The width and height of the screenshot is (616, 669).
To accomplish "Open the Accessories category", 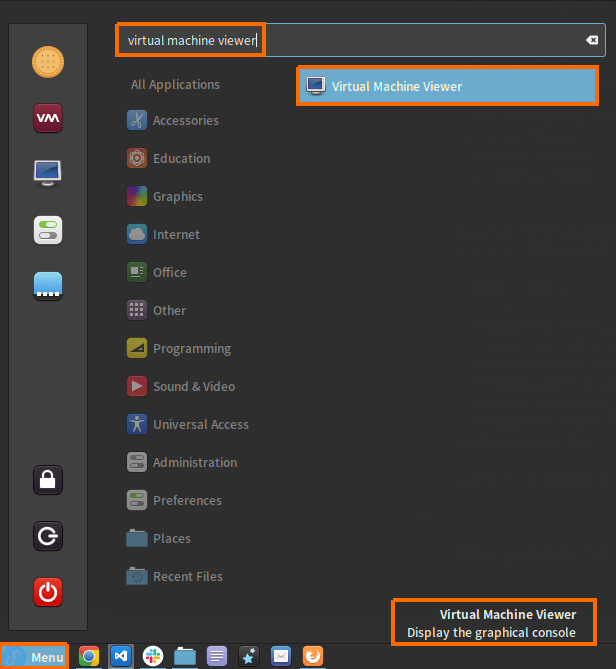I will (x=173, y=120).
